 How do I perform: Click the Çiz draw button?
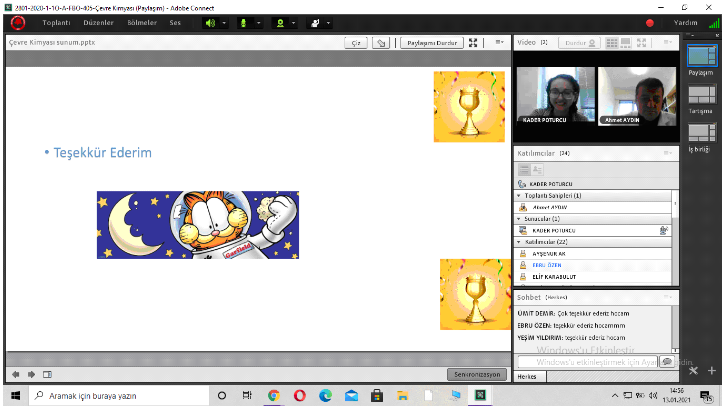pos(356,43)
